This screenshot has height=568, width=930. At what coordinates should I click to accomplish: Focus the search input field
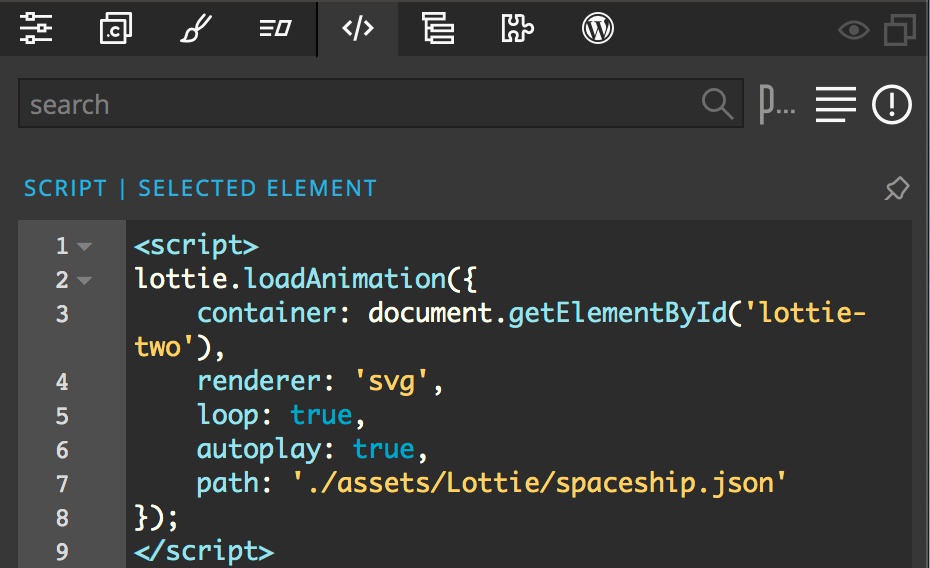[380, 103]
